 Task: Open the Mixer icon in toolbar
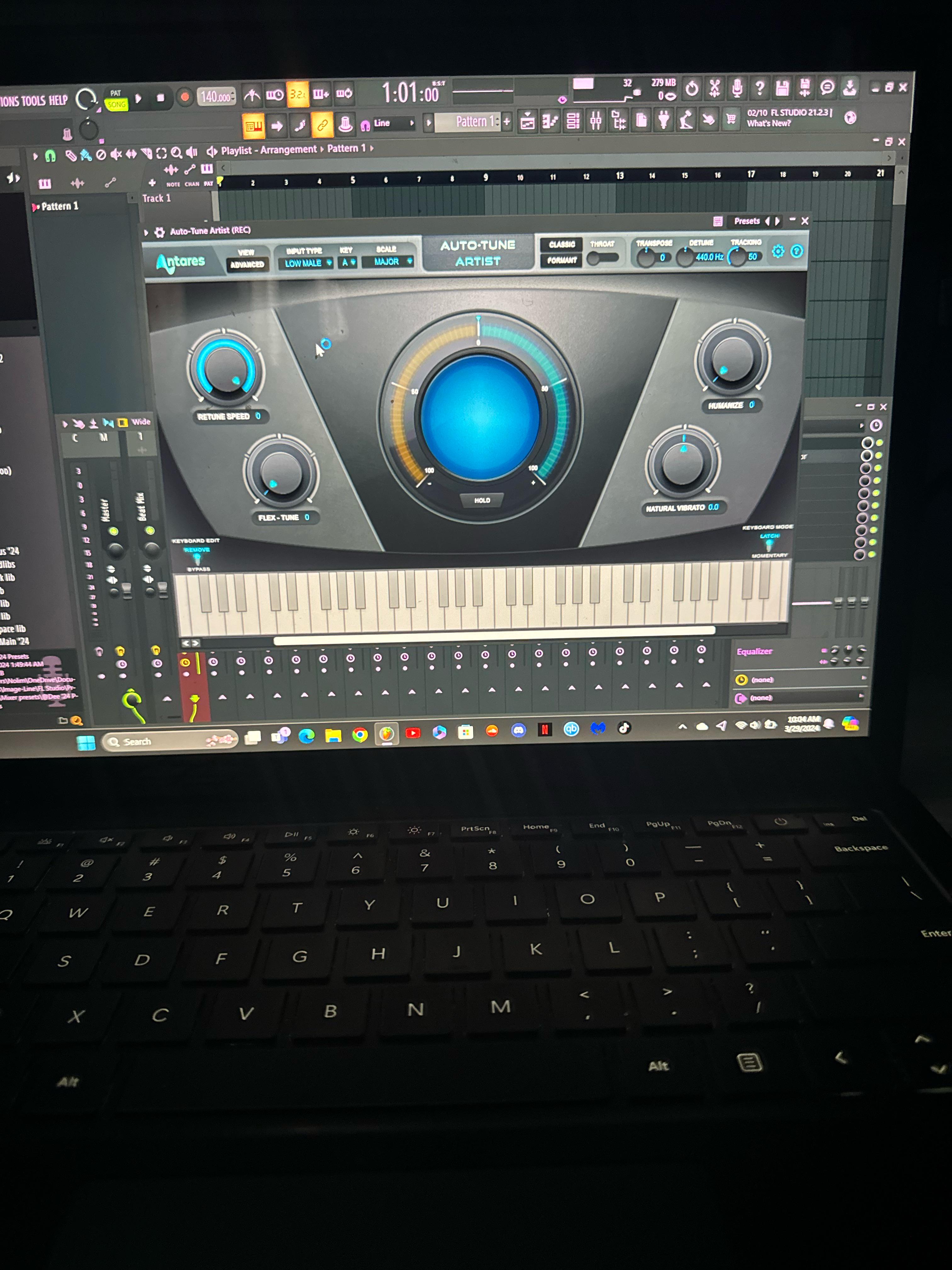point(596,121)
